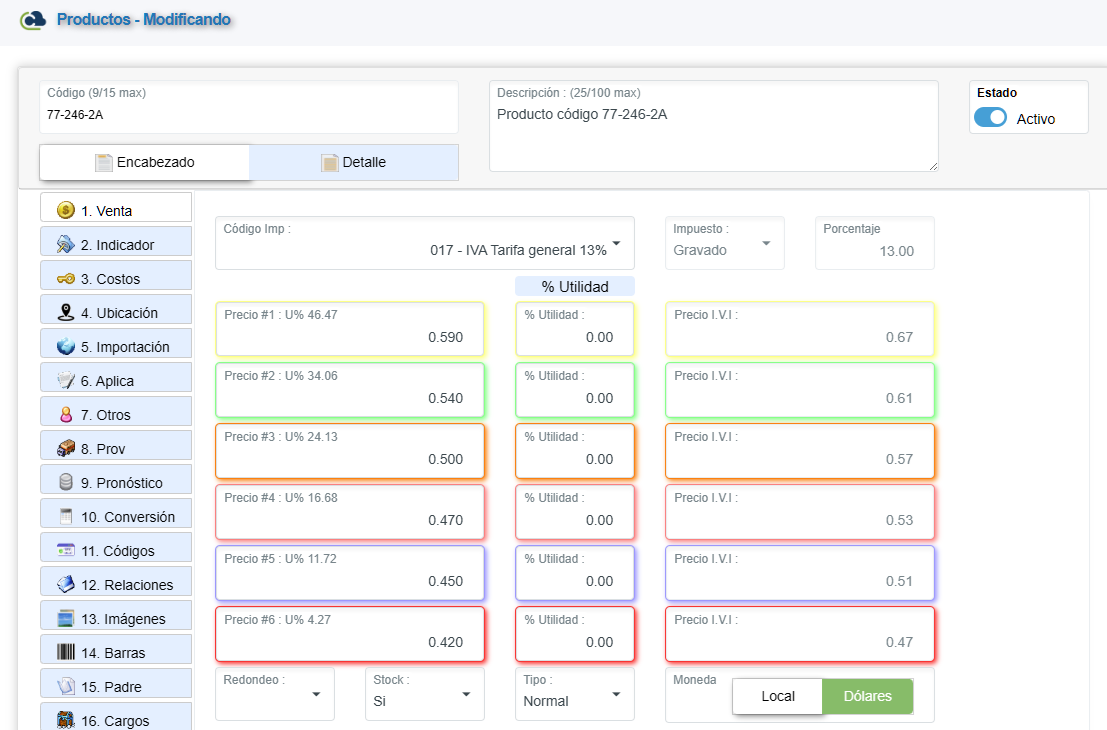Click the Ubicación map pin icon
1107x730 pixels.
click(66, 312)
